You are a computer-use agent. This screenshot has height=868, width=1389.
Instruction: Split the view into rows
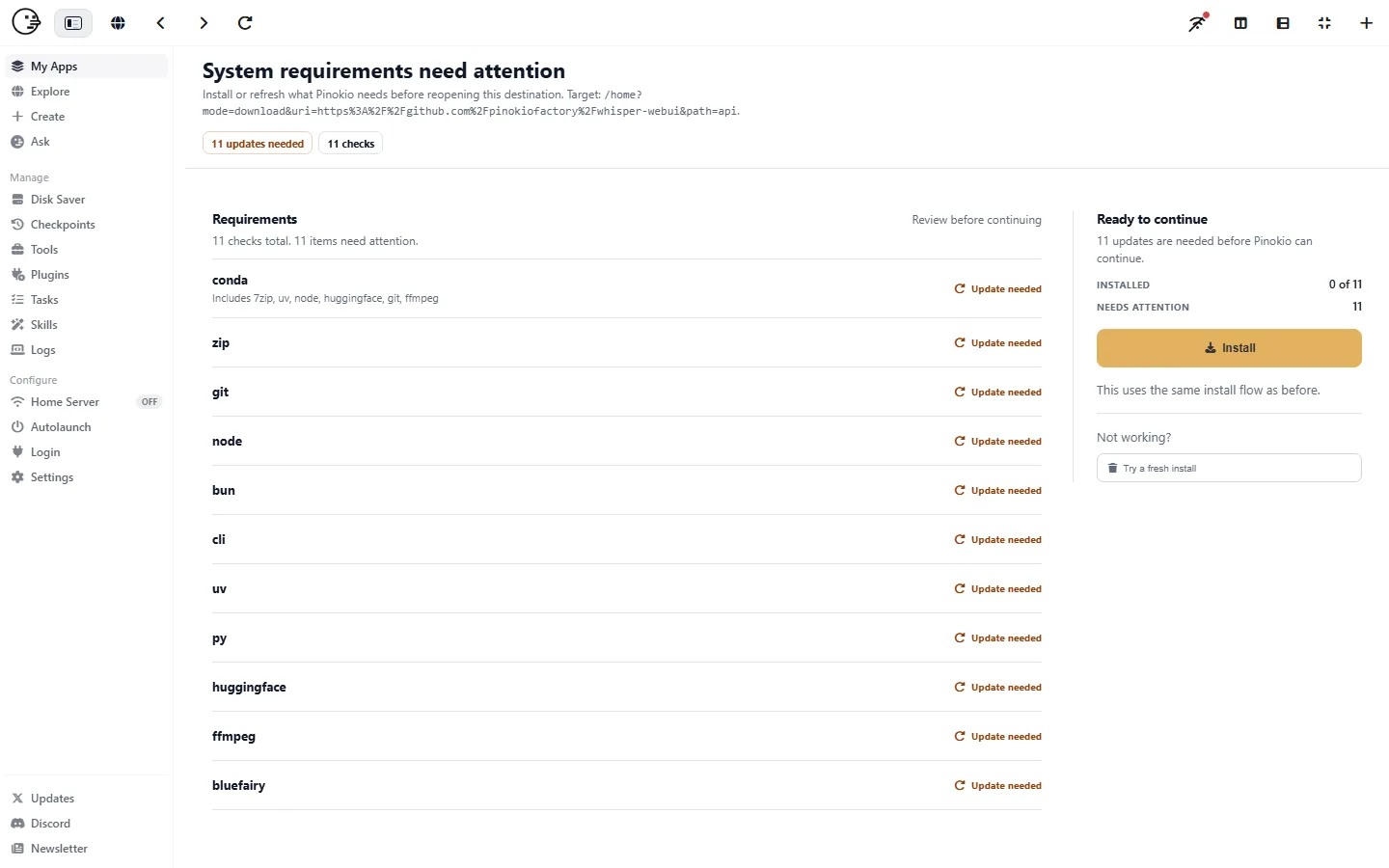[1283, 23]
